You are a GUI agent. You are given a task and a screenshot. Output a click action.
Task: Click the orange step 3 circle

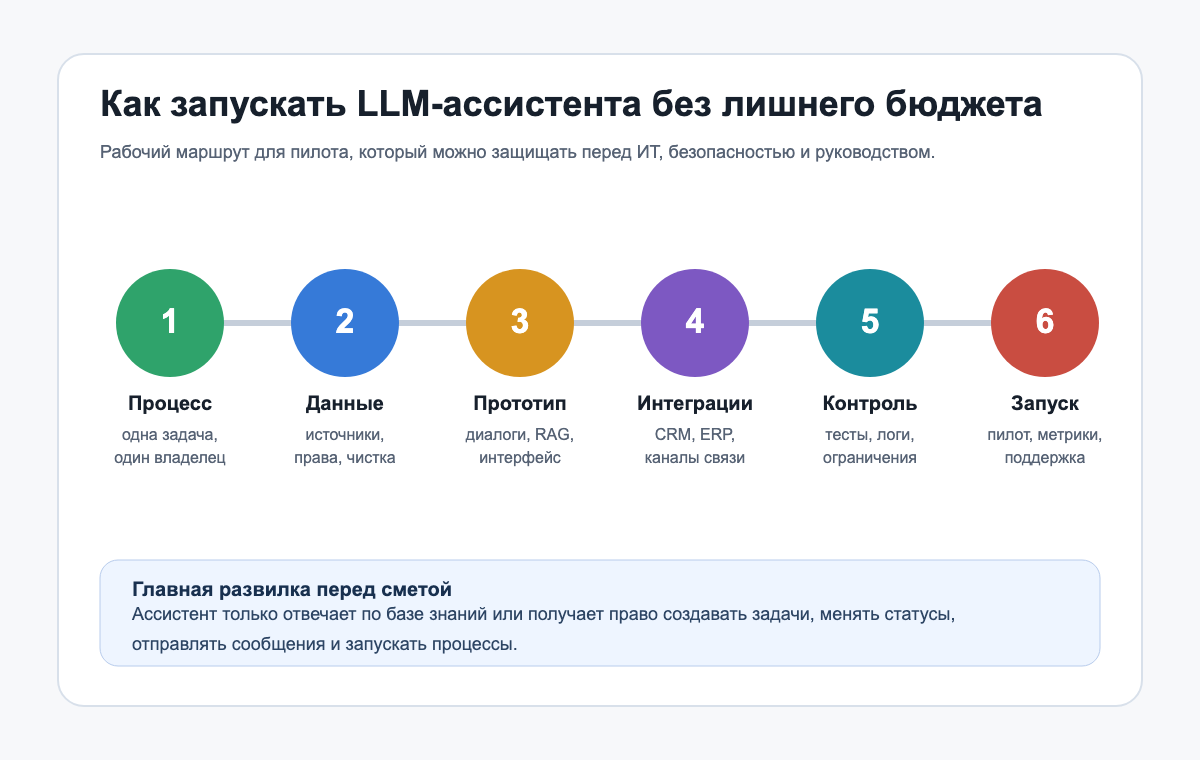coord(520,322)
